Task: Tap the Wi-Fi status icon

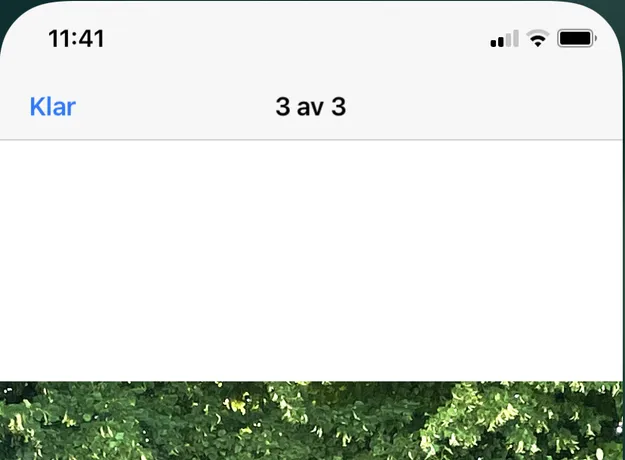Action: (538, 38)
